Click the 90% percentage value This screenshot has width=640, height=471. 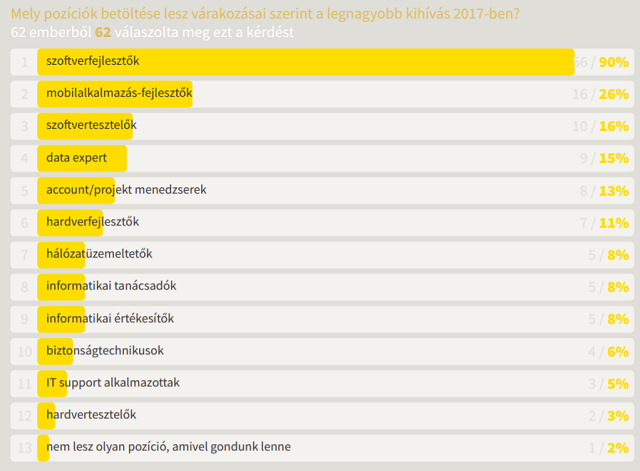pyautogui.click(x=614, y=62)
